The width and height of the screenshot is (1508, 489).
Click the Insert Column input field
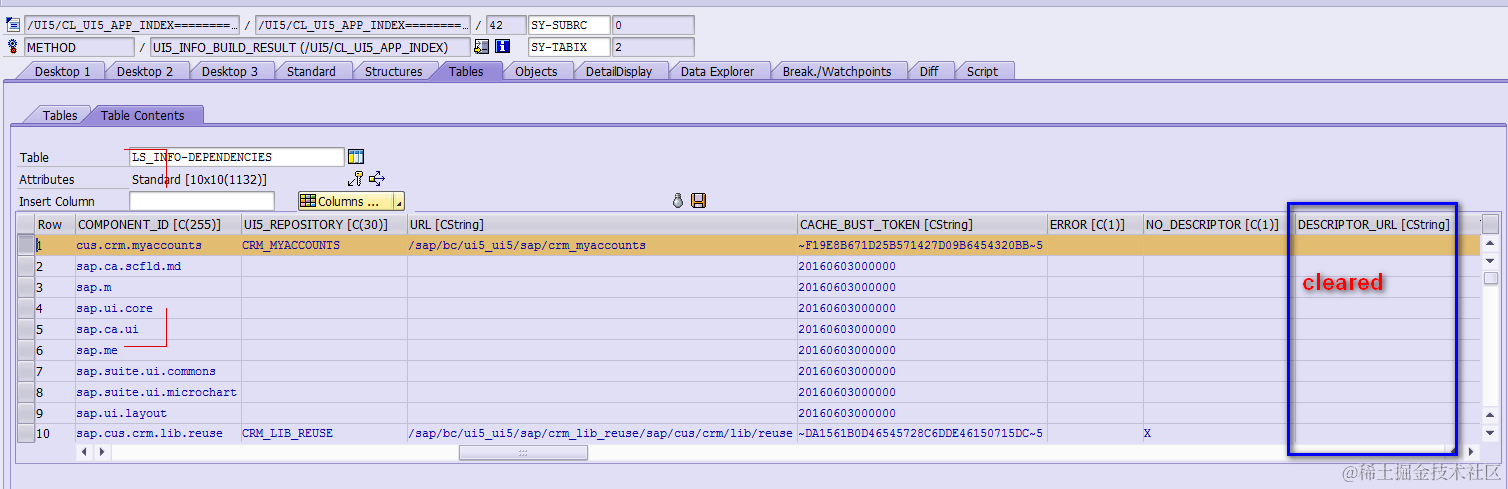coord(201,201)
